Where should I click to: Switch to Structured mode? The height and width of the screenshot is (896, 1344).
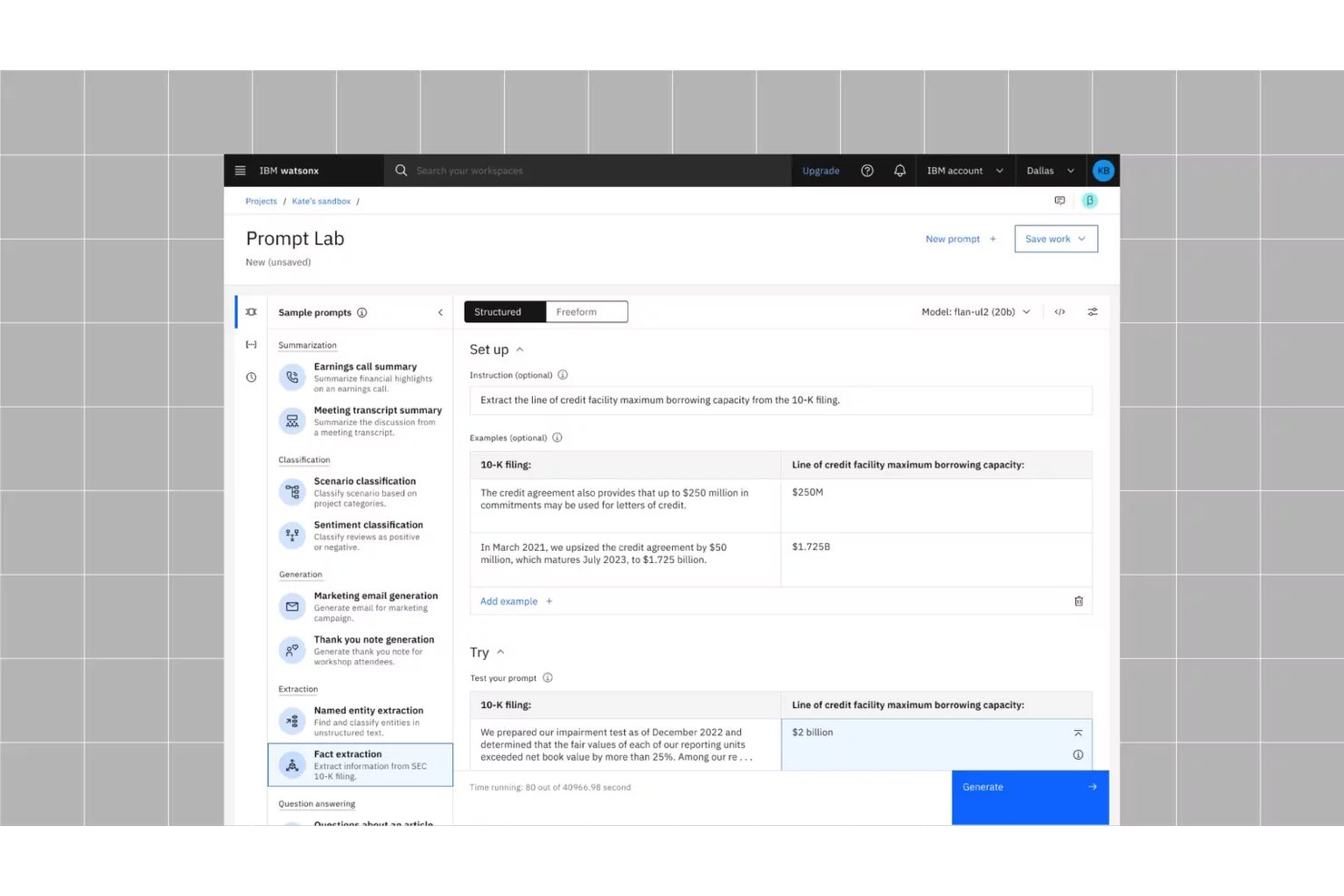tap(505, 312)
